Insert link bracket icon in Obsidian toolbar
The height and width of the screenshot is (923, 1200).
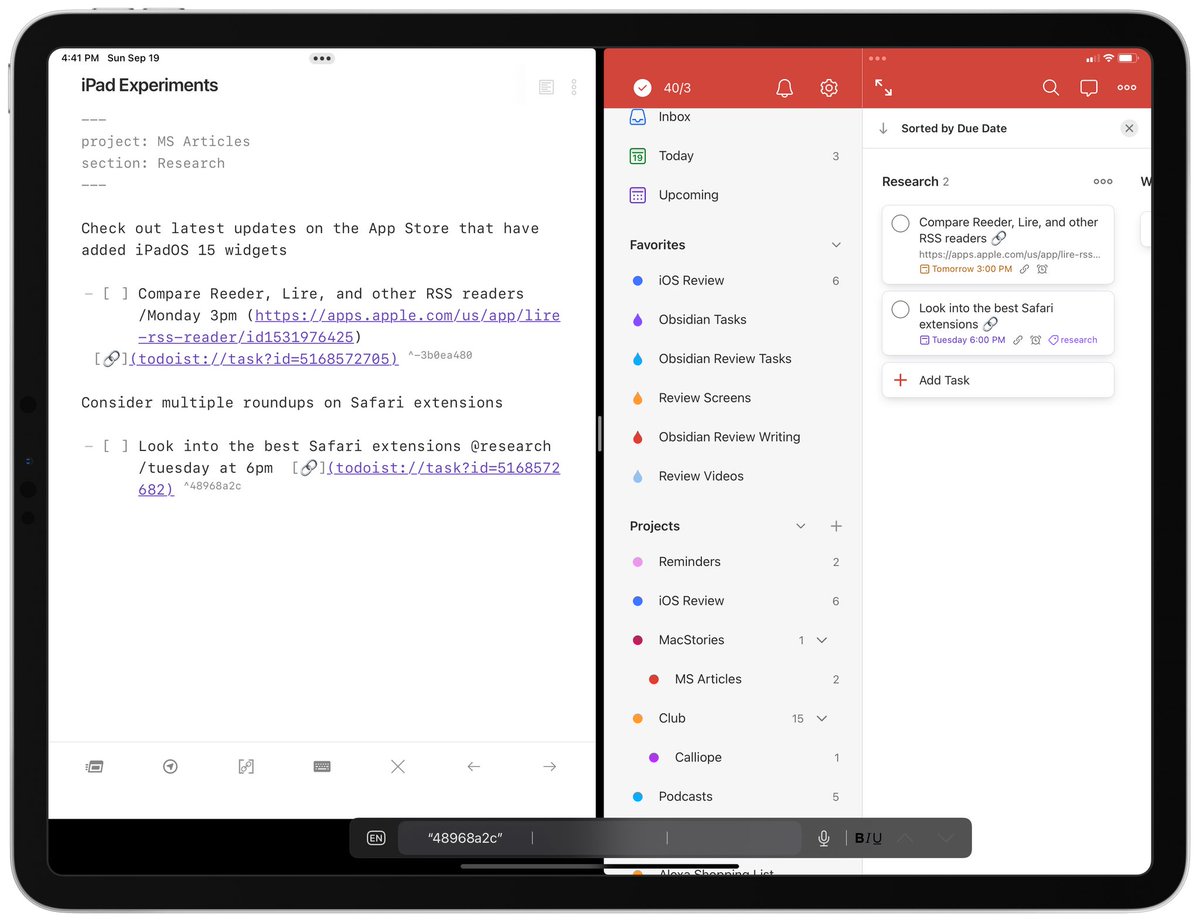(246, 766)
